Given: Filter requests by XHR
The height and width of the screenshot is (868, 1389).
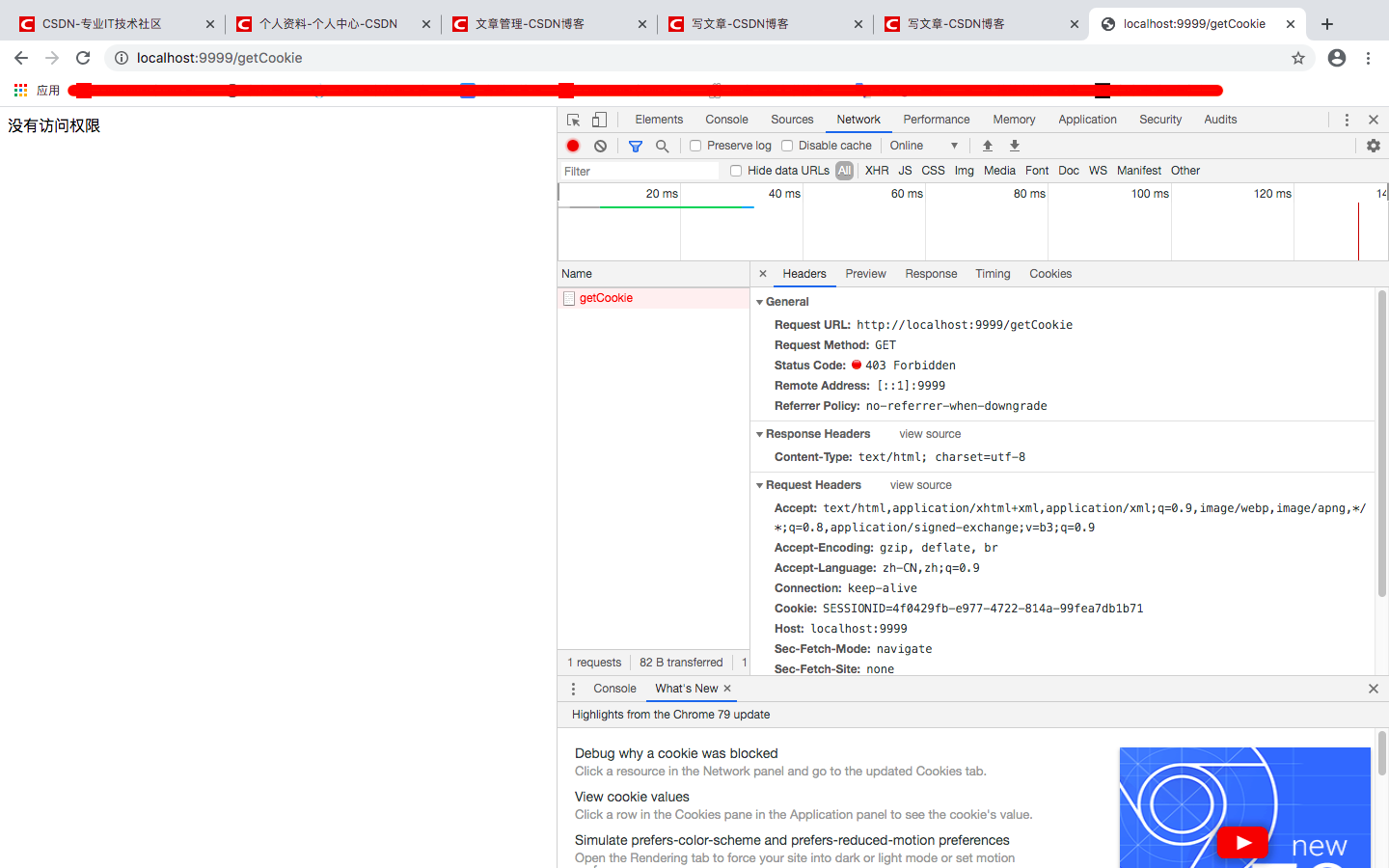Looking at the screenshot, I should pos(877,171).
